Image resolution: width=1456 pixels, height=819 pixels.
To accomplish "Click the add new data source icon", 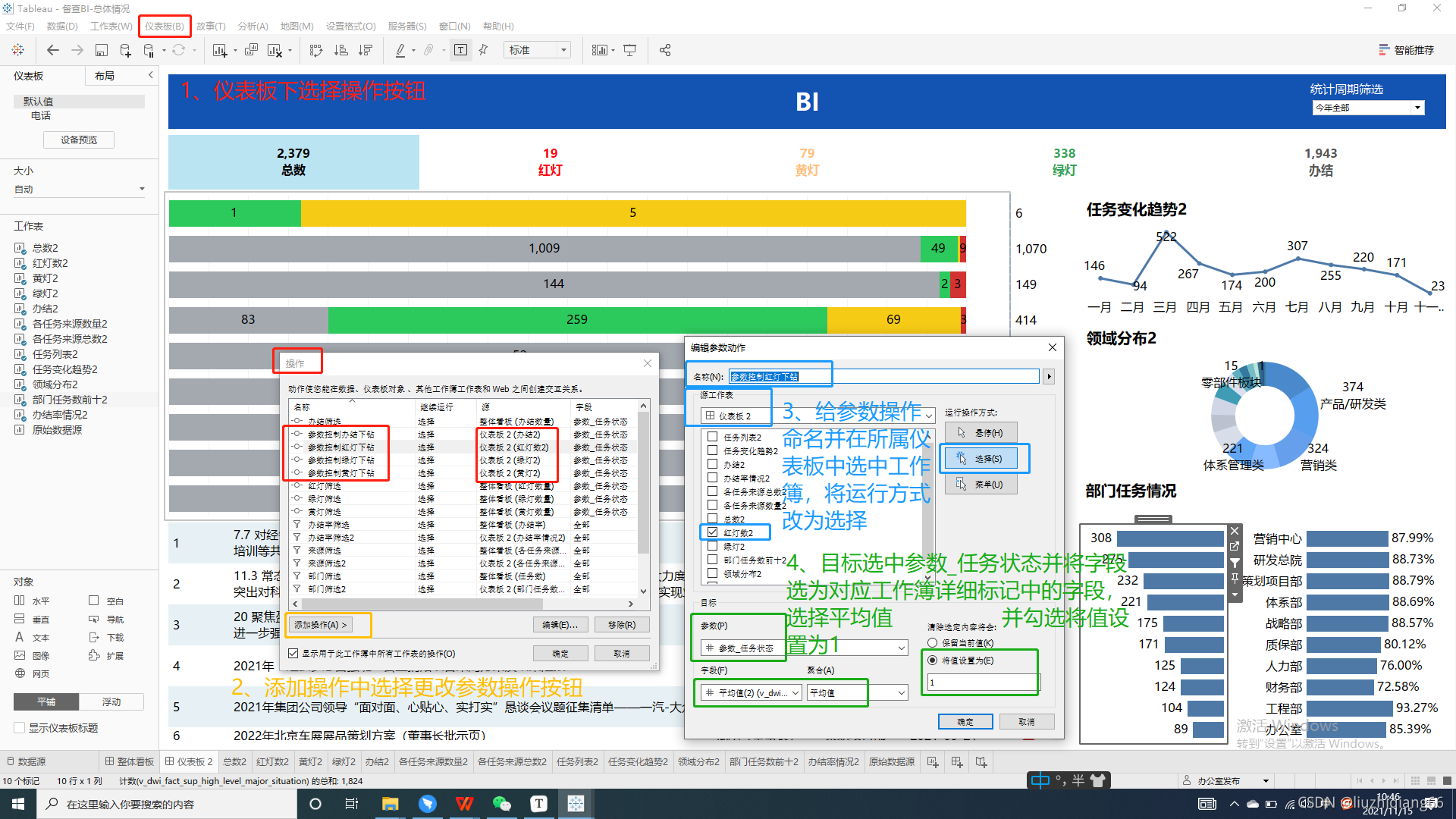I will tap(125, 50).
